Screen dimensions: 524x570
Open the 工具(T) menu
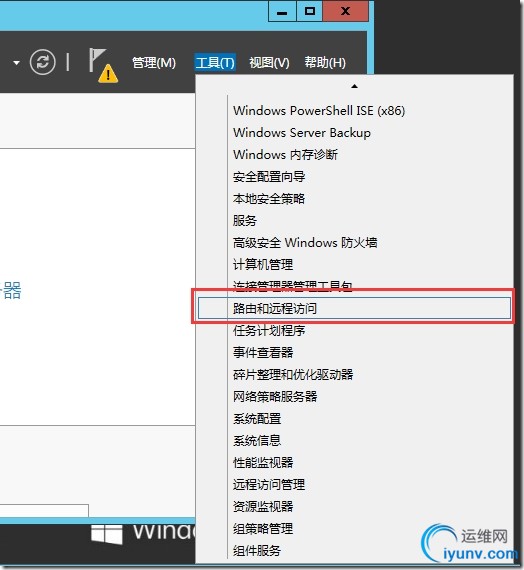[215, 63]
